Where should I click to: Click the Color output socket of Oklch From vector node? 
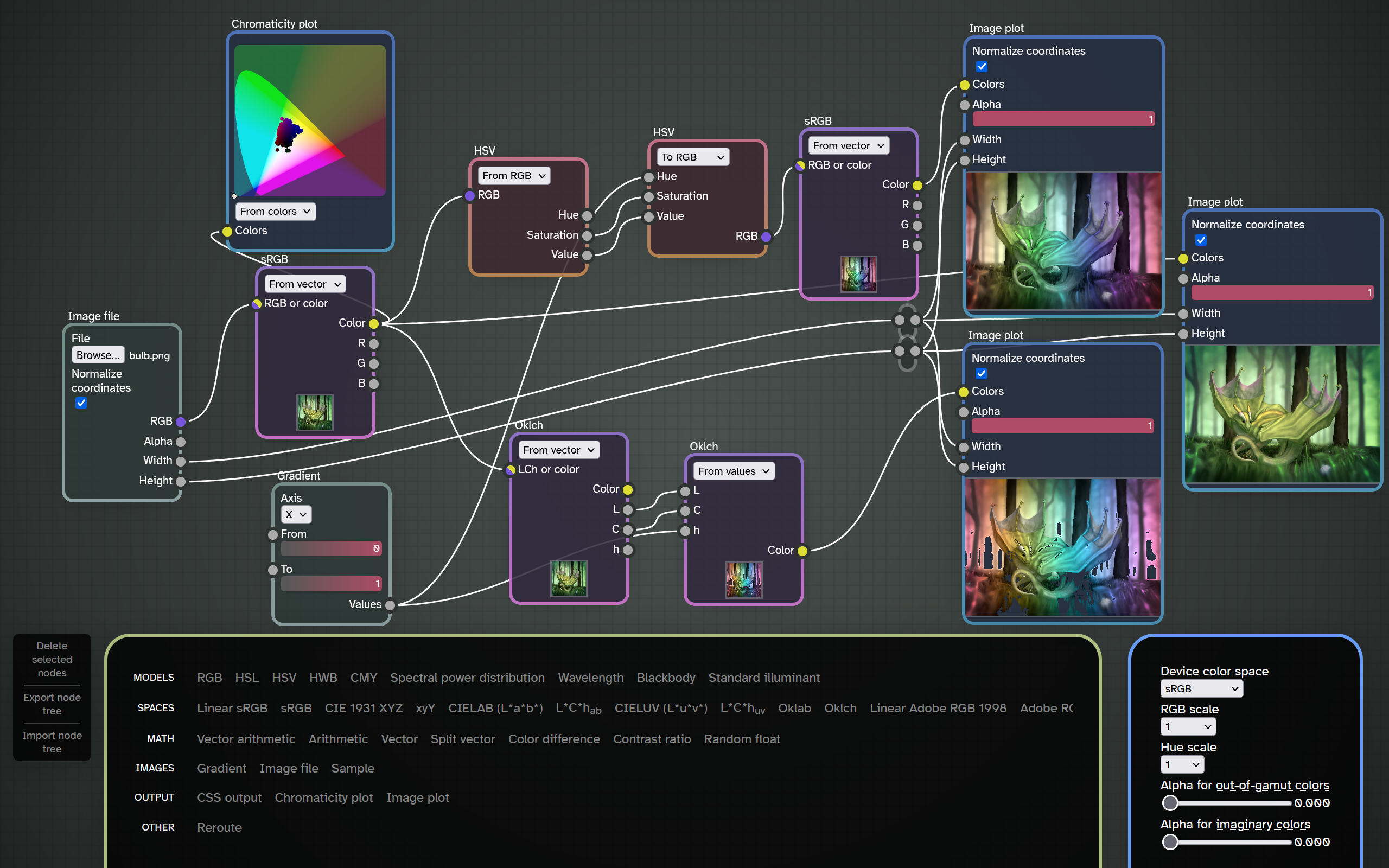pos(628,490)
